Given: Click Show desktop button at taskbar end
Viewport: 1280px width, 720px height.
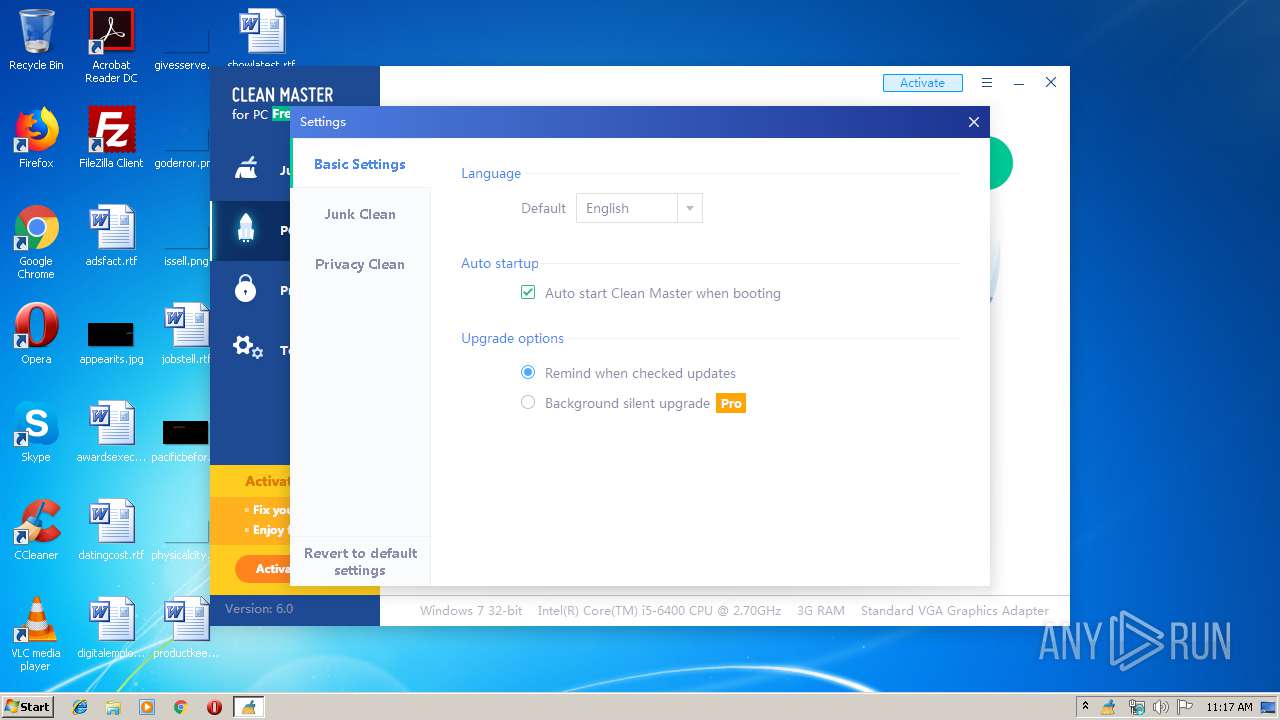Looking at the screenshot, I should pyautogui.click(x=1269, y=707).
